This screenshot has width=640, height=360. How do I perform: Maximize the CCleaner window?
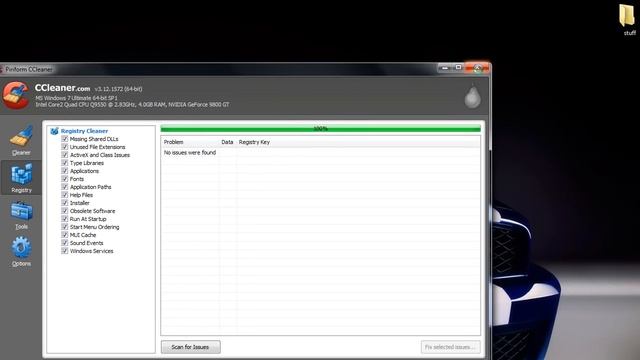click(458, 67)
